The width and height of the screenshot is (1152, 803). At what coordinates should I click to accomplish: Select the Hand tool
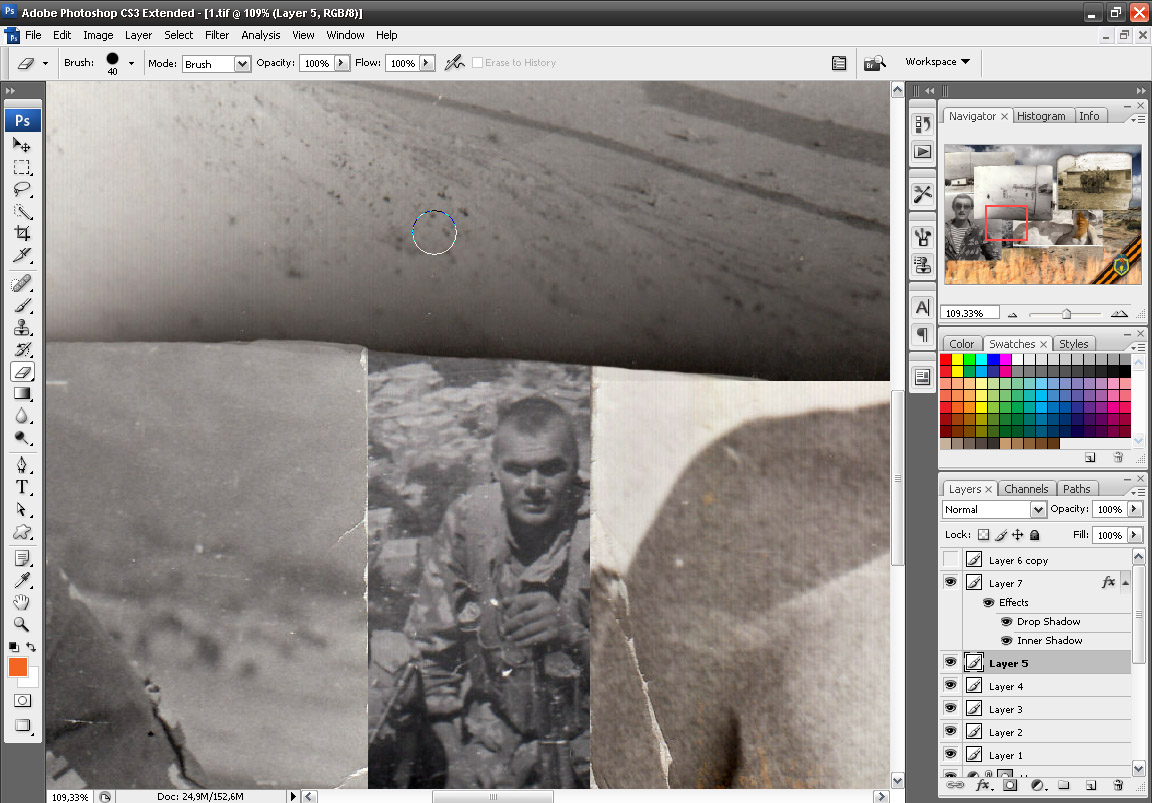tap(22, 602)
